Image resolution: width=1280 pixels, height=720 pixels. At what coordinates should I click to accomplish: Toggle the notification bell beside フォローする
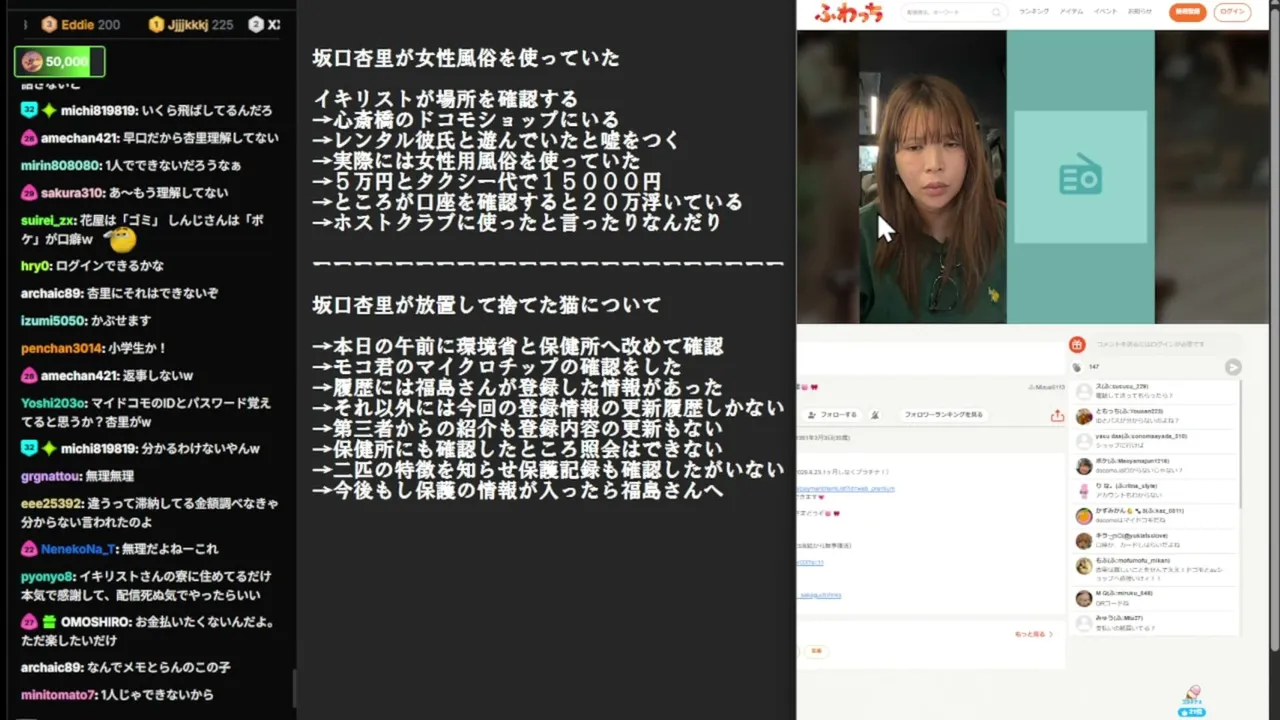tap(875, 414)
